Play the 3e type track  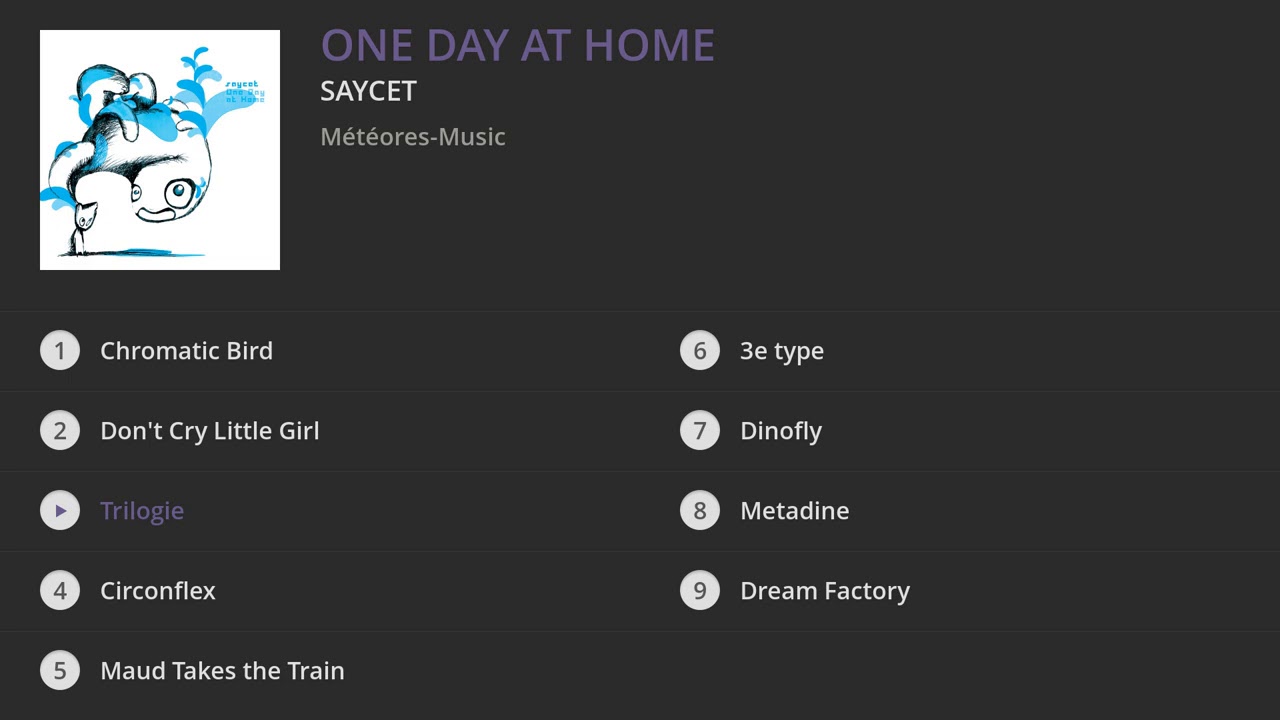tap(782, 351)
